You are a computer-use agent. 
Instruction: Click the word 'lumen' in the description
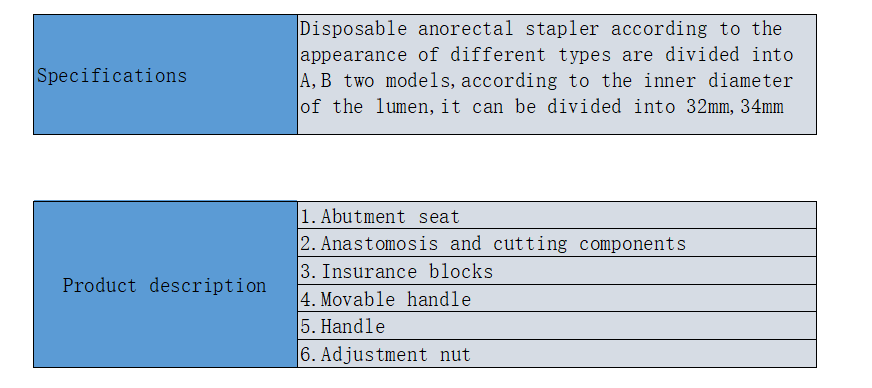click(402, 106)
